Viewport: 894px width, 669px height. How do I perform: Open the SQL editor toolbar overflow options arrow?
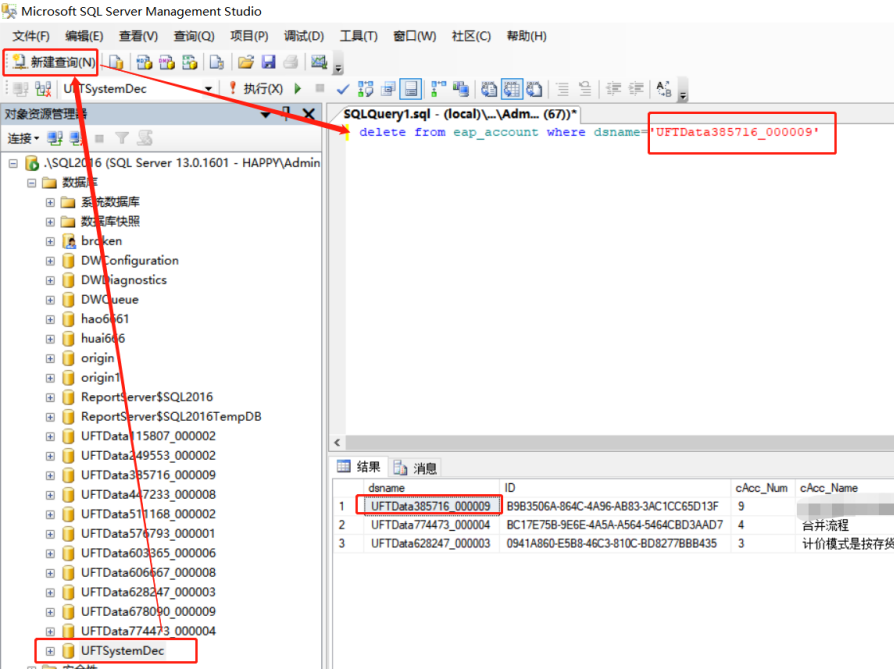click(x=682, y=95)
